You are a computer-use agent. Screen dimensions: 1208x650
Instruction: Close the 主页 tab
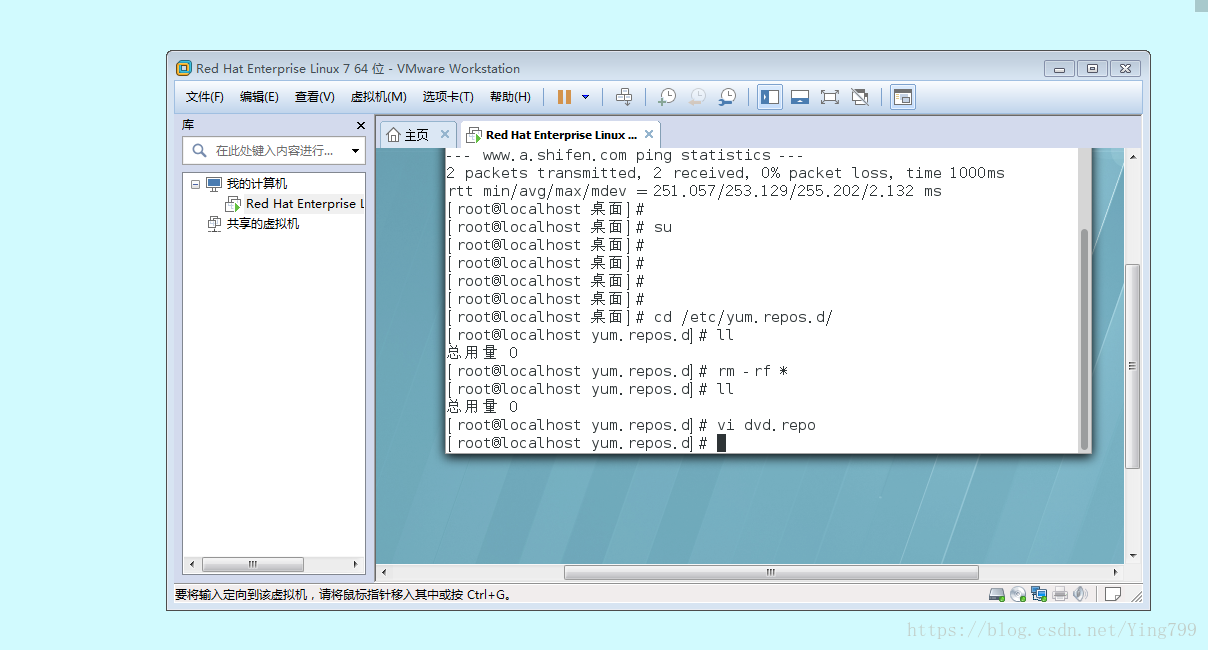click(x=445, y=134)
